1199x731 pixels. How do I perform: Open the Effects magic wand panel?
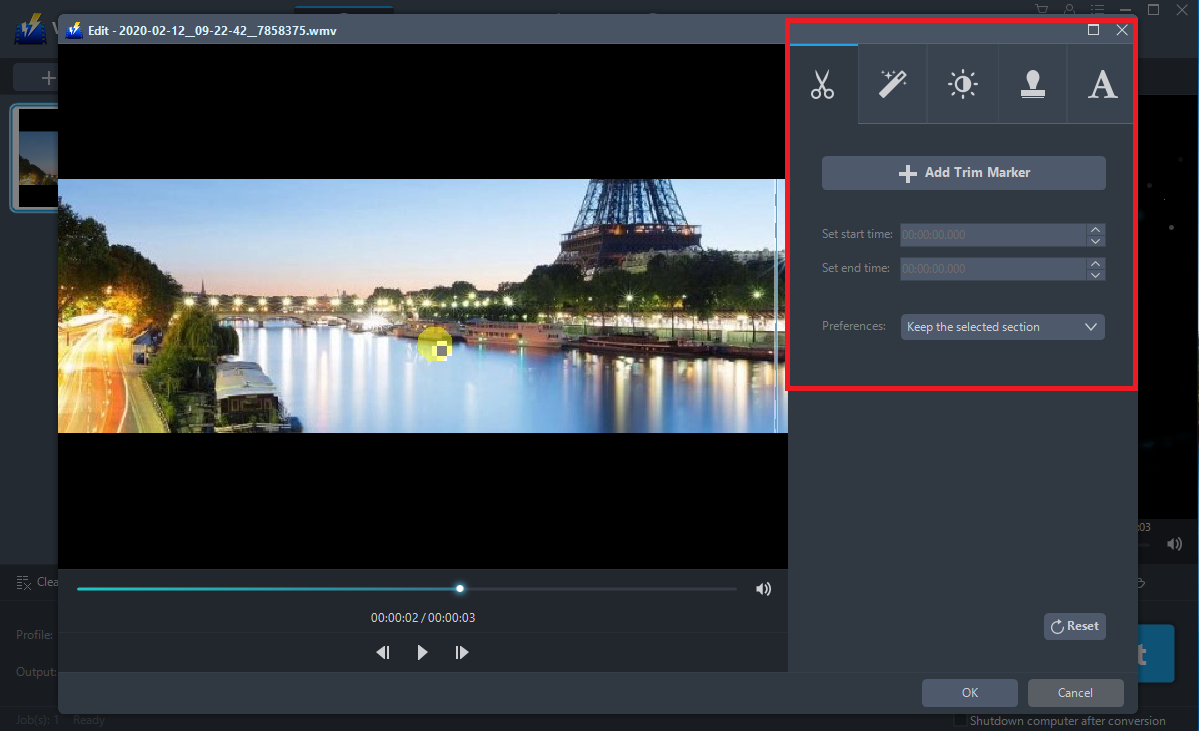click(x=892, y=84)
